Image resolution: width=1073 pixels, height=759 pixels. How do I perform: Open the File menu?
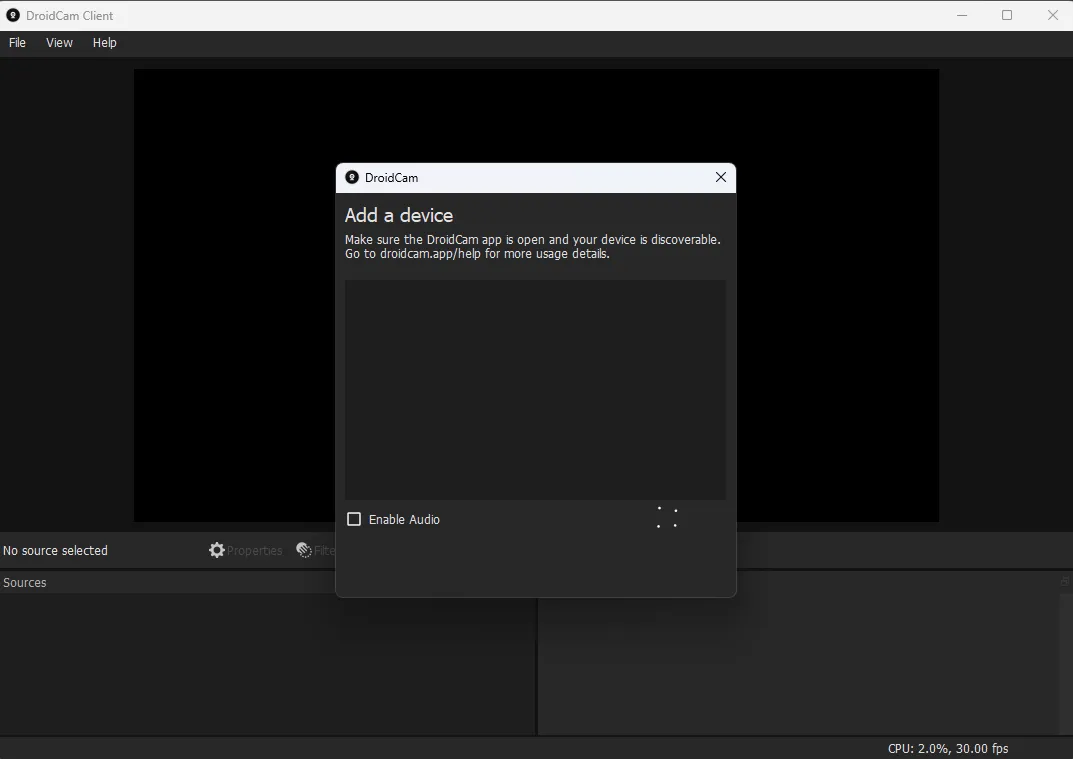17,42
